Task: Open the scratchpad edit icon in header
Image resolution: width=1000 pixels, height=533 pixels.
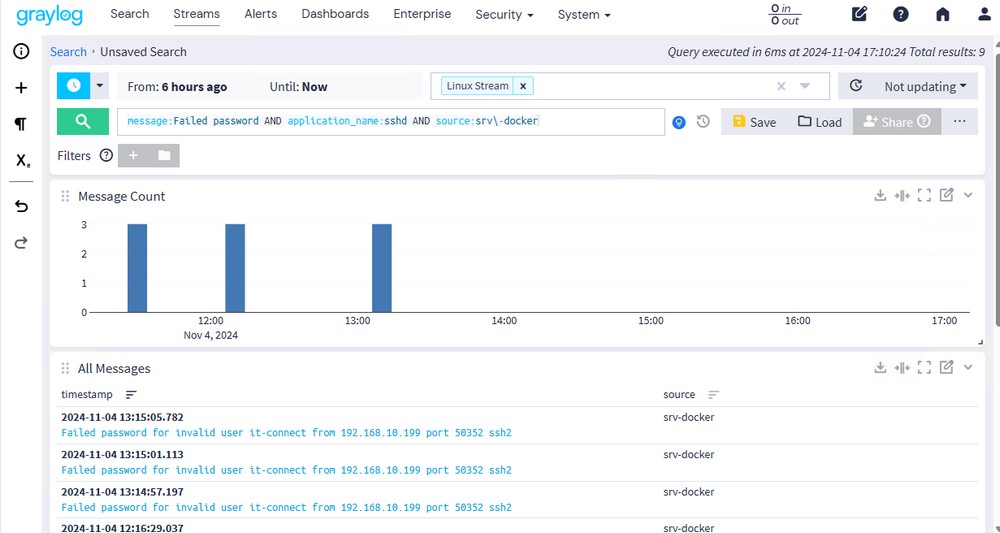Action: (x=859, y=14)
